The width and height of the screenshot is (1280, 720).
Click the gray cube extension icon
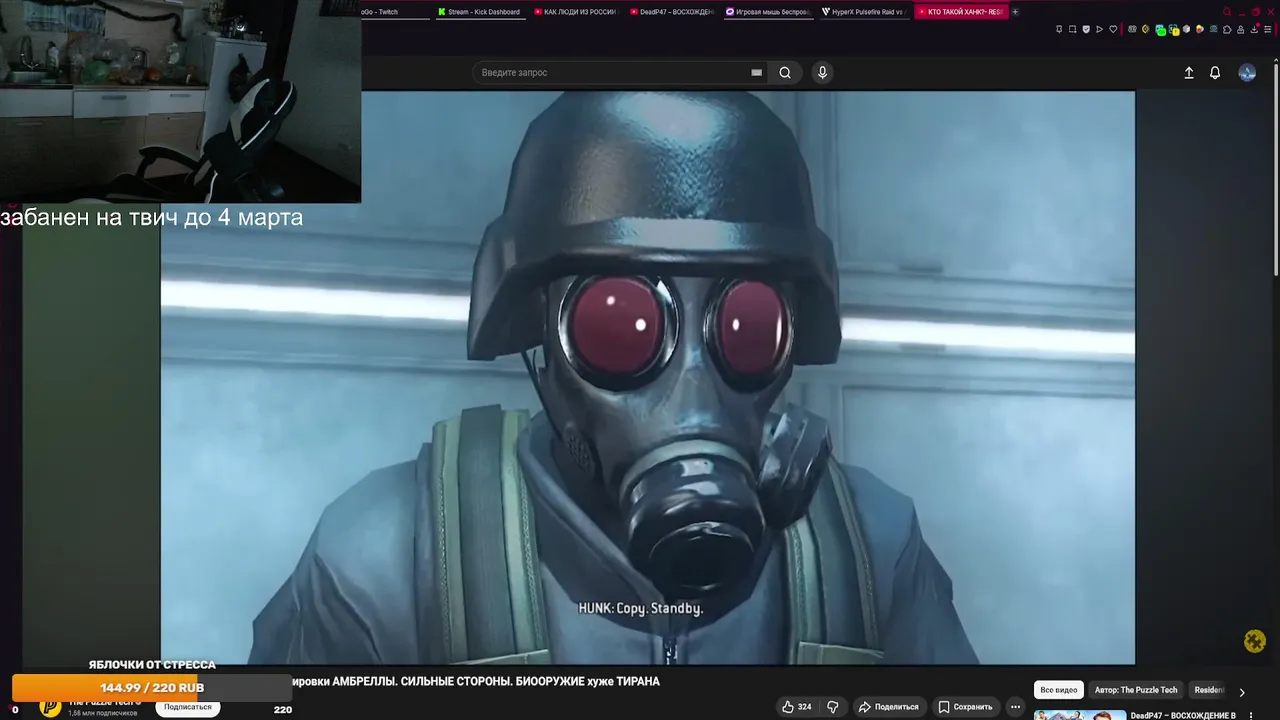(1186, 29)
